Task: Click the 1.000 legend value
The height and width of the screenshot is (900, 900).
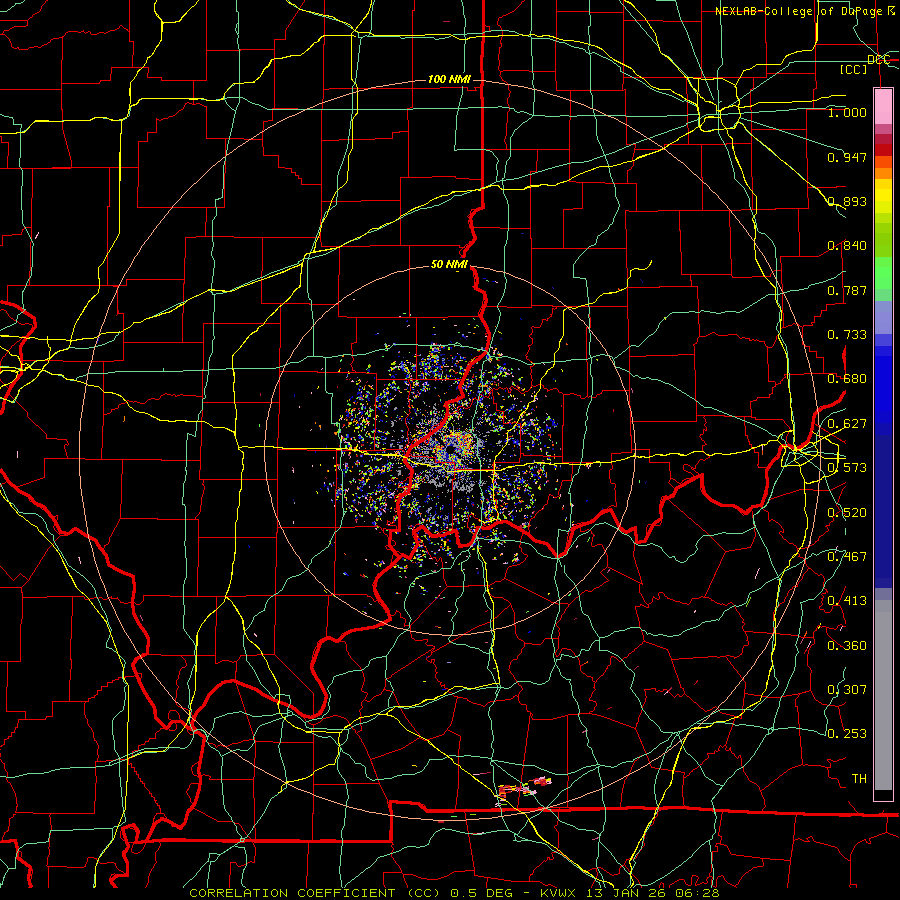Action: (847, 112)
